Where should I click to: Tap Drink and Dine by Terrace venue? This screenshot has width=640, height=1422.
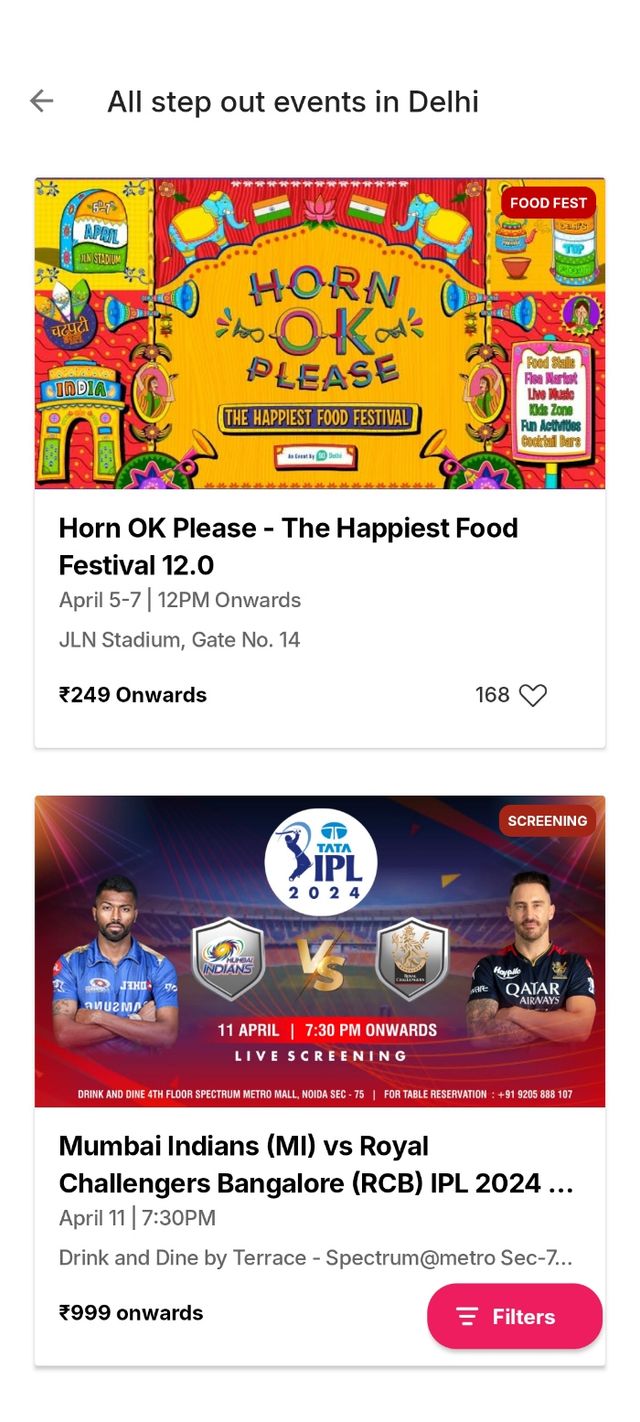316,1258
